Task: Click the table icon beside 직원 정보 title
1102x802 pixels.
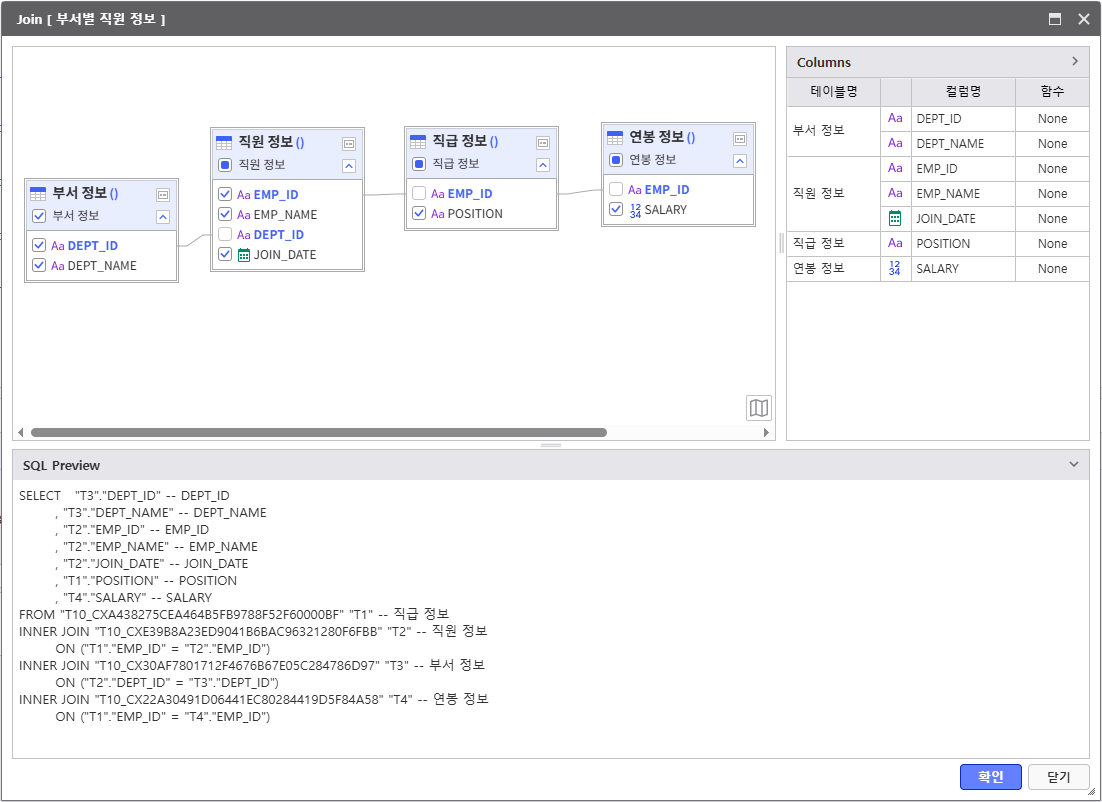Action: [224, 143]
